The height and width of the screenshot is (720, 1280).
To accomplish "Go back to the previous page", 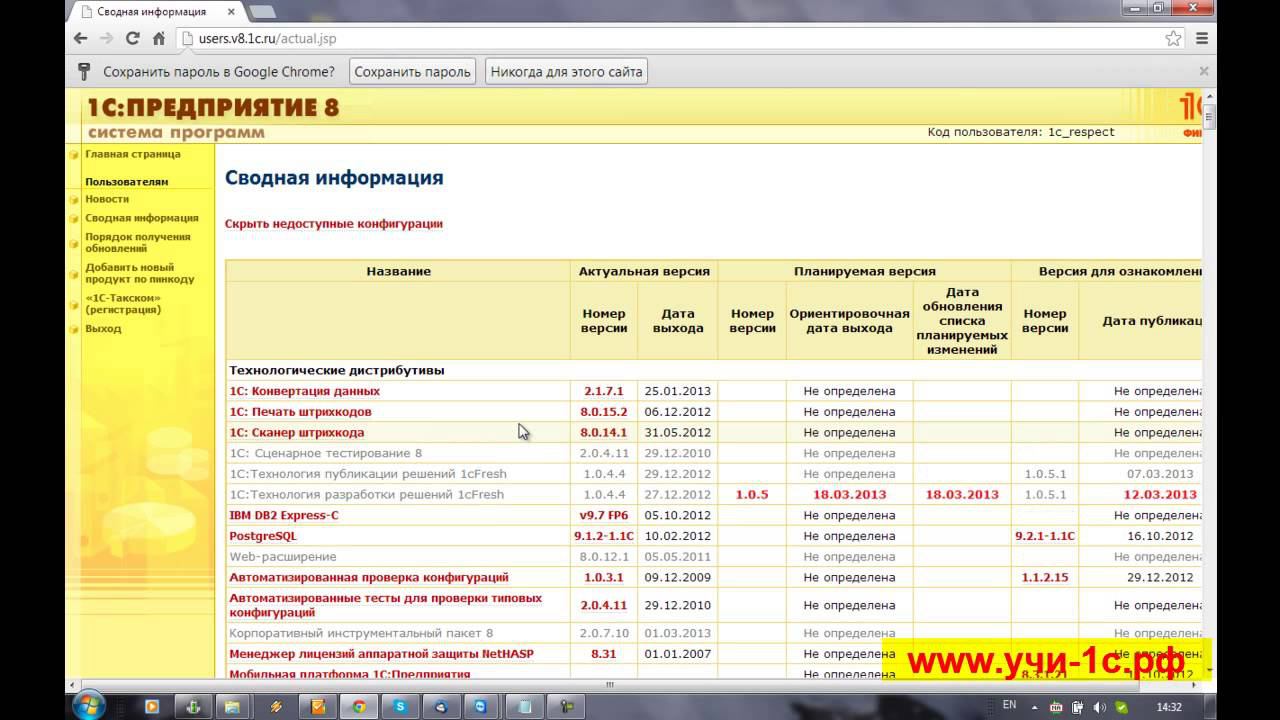I will tap(81, 39).
